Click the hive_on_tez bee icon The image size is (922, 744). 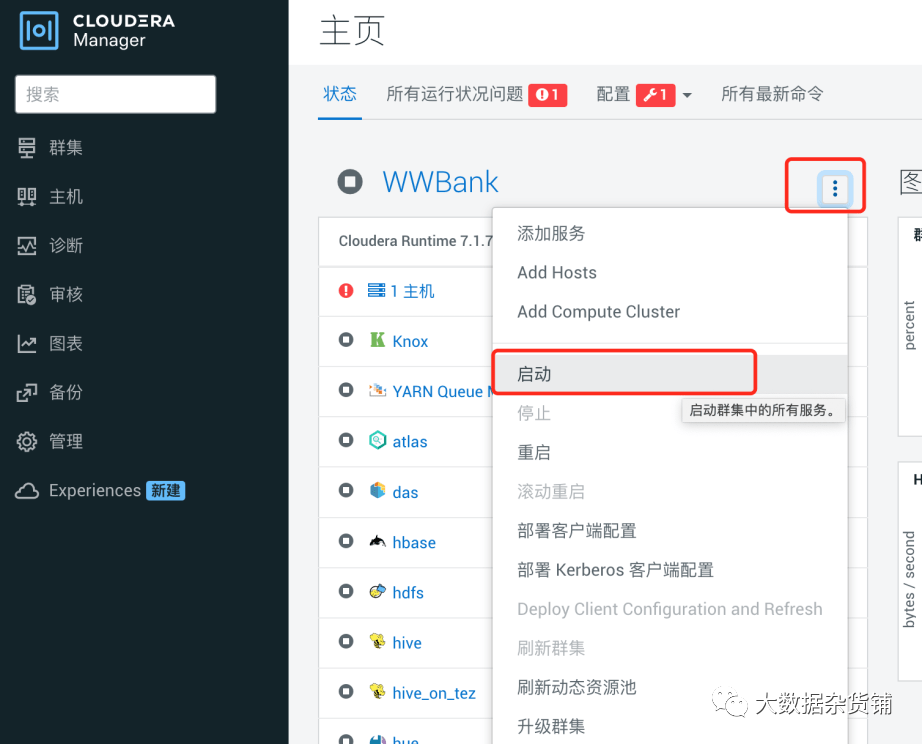pyautogui.click(x=378, y=691)
